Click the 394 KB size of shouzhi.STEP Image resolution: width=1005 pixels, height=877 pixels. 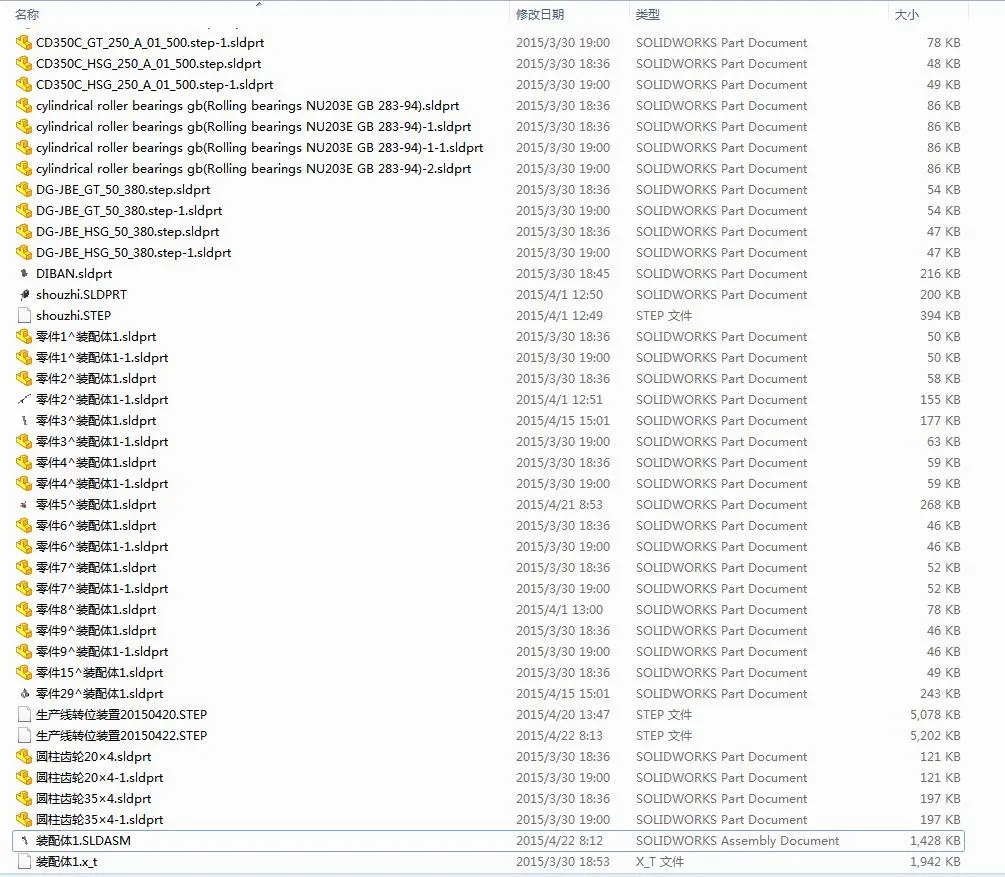tap(940, 315)
